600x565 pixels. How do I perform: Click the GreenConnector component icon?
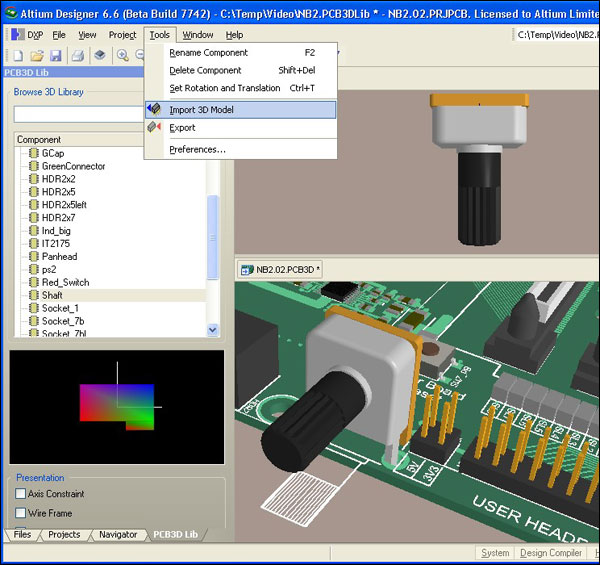click(34, 166)
